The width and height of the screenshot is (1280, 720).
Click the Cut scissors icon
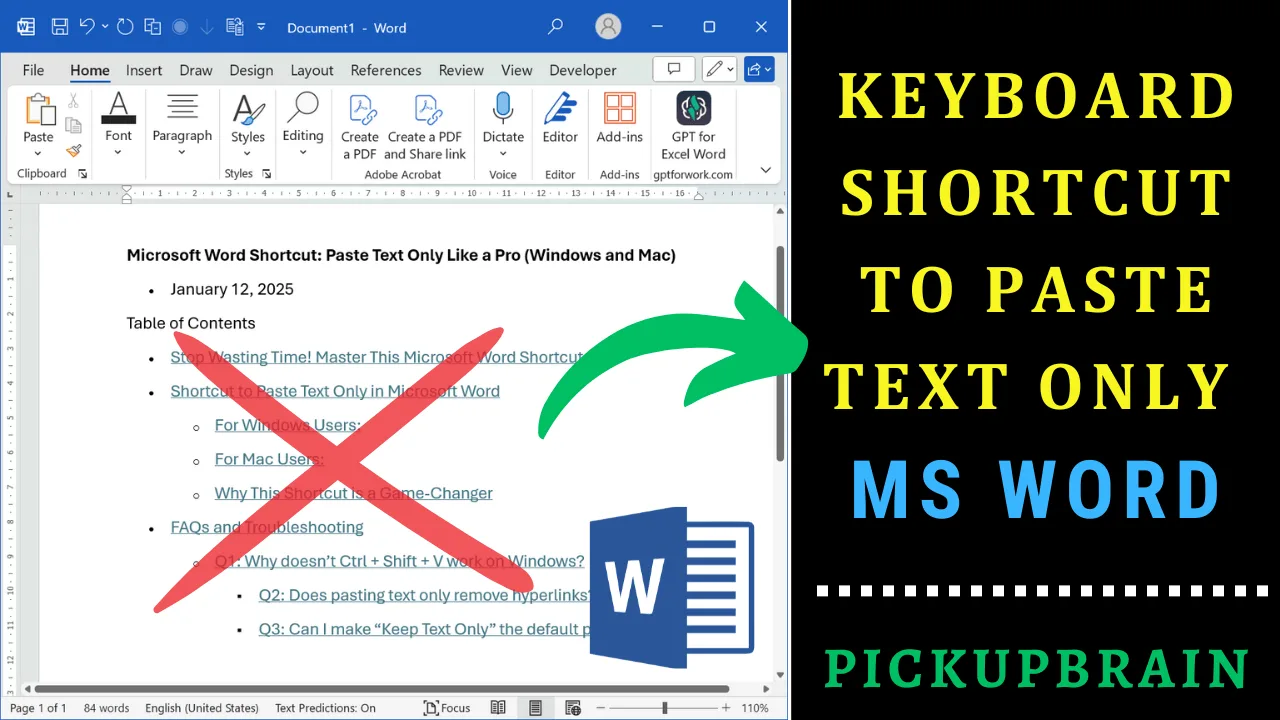(x=73, y=100)
